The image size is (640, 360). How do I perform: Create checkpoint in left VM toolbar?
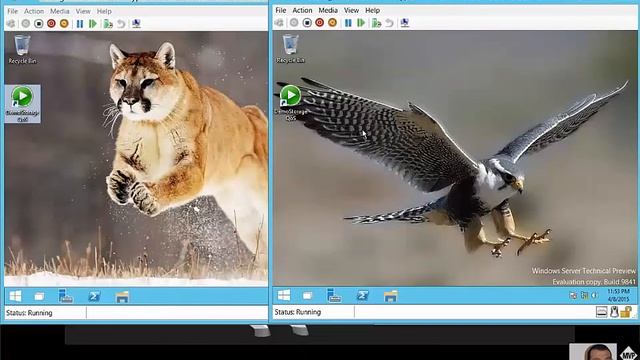(x=108, y=24)
